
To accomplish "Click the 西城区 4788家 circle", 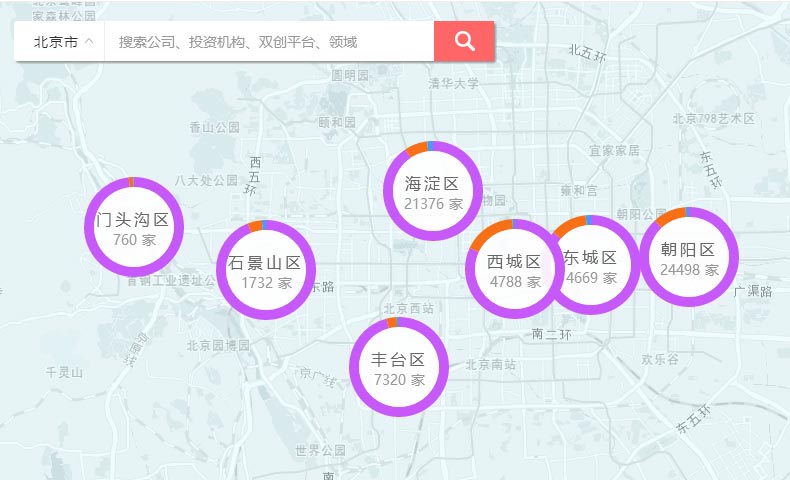I will click(514, 270).
